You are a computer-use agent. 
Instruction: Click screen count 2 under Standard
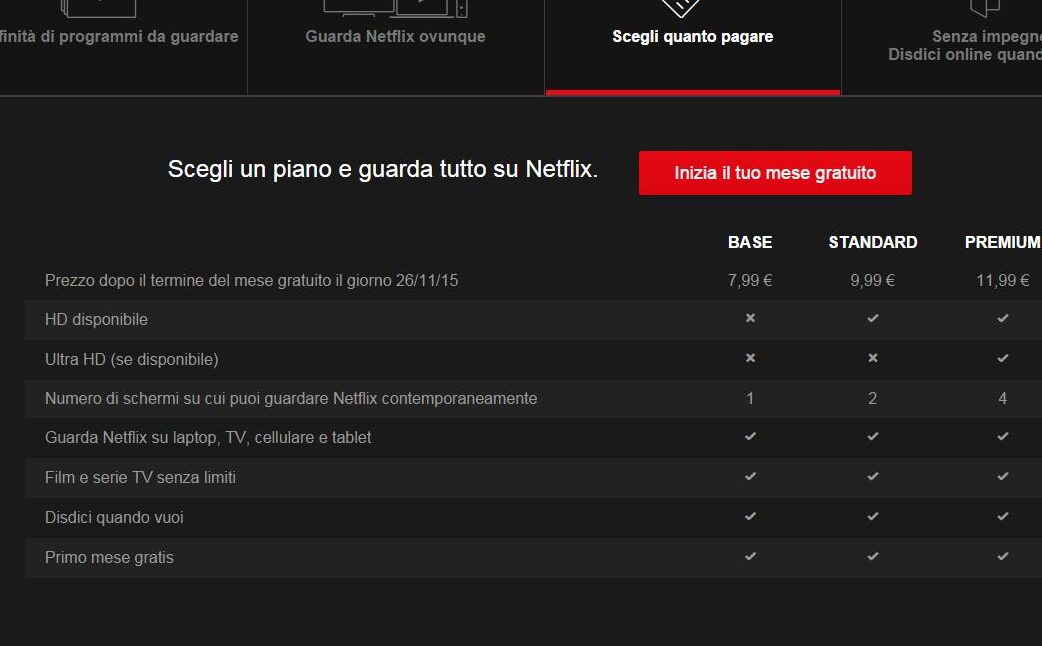click(873, 399)
